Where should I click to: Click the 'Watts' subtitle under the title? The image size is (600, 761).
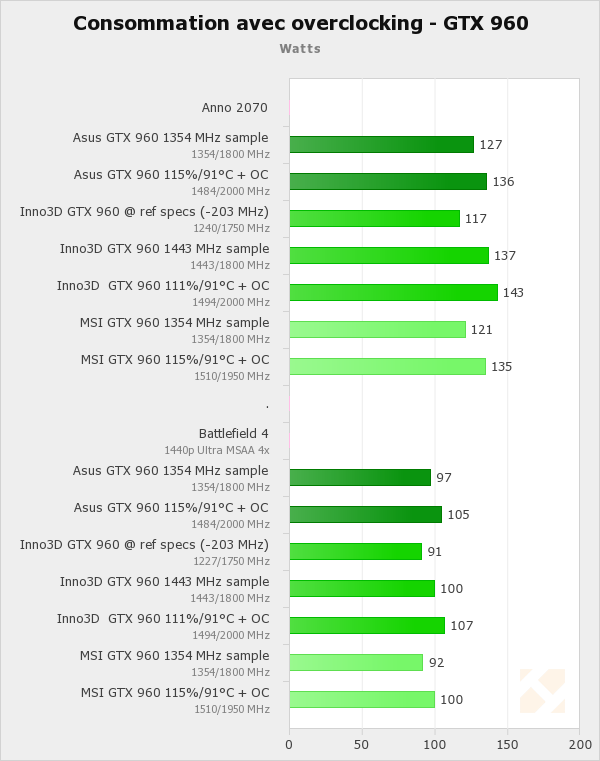[x=300, y=48]
